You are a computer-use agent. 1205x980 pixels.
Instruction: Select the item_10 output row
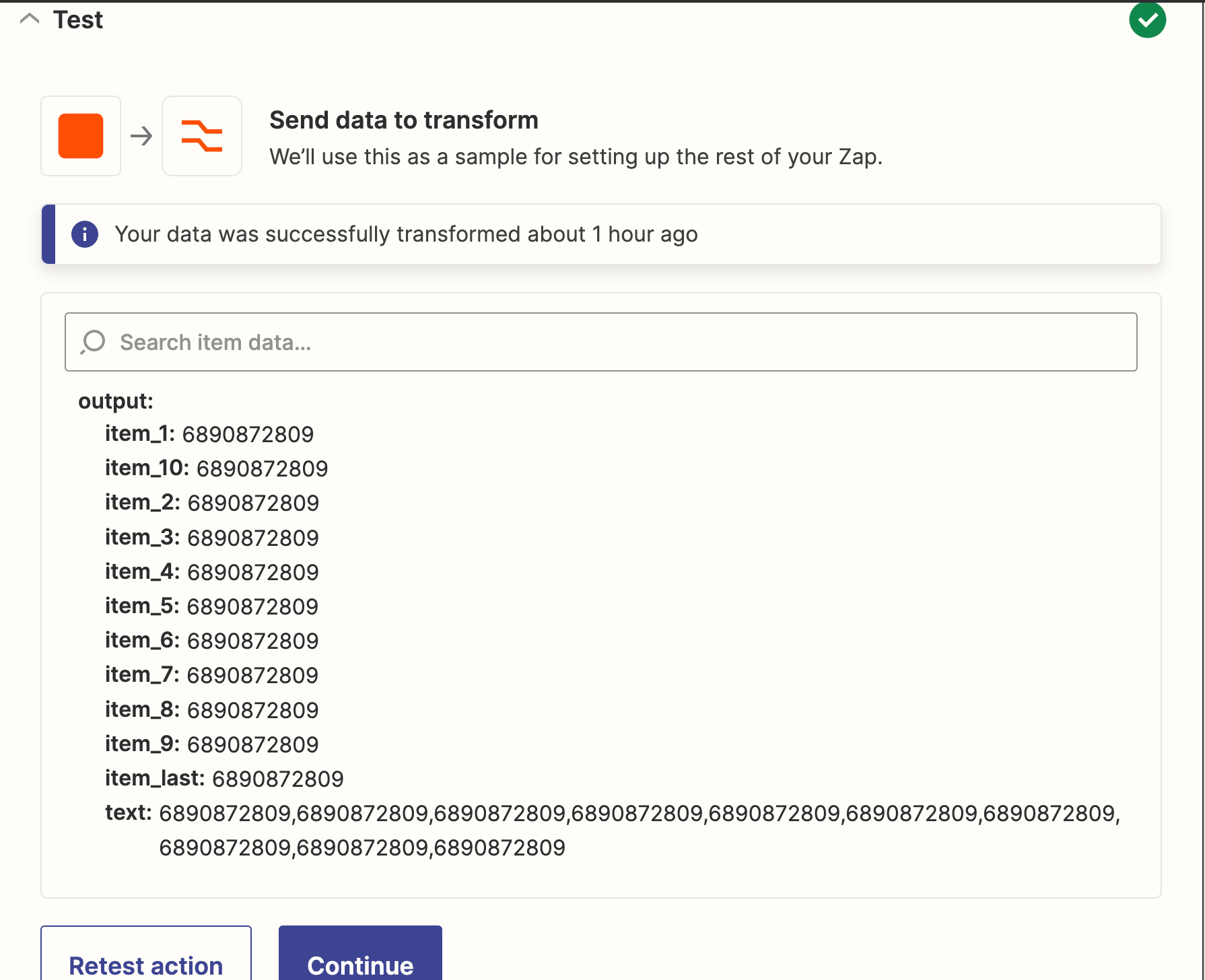[216, 468]
